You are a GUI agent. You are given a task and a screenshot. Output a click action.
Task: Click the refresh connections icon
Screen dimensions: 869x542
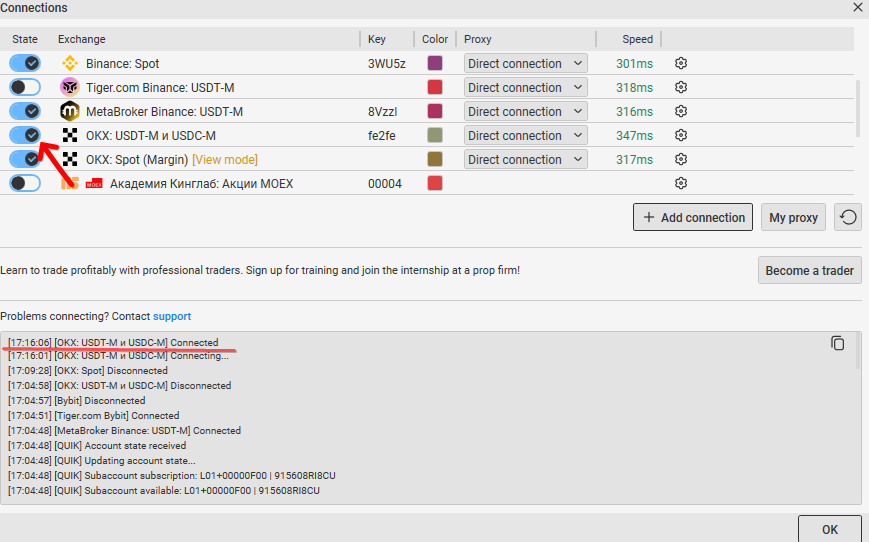[x=848, y=217]
